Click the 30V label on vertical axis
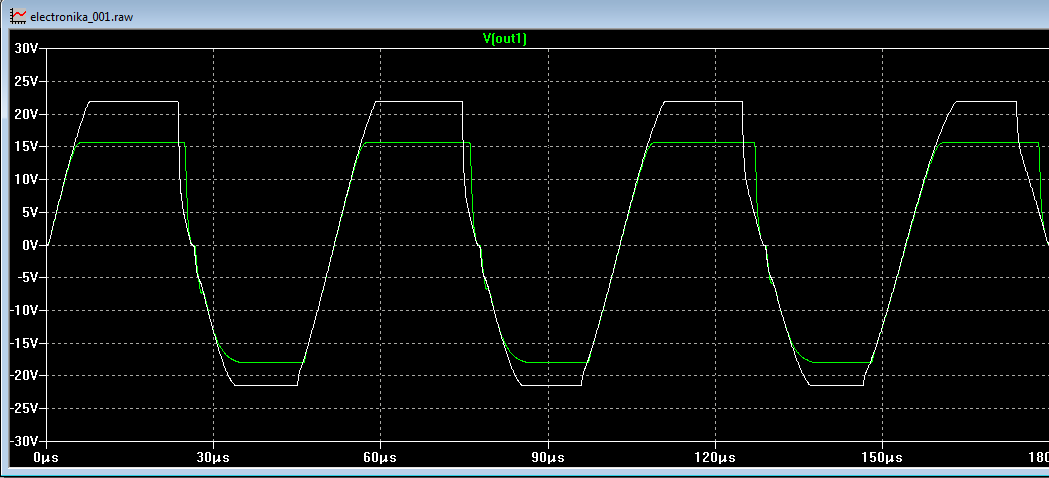 (27, 48)
